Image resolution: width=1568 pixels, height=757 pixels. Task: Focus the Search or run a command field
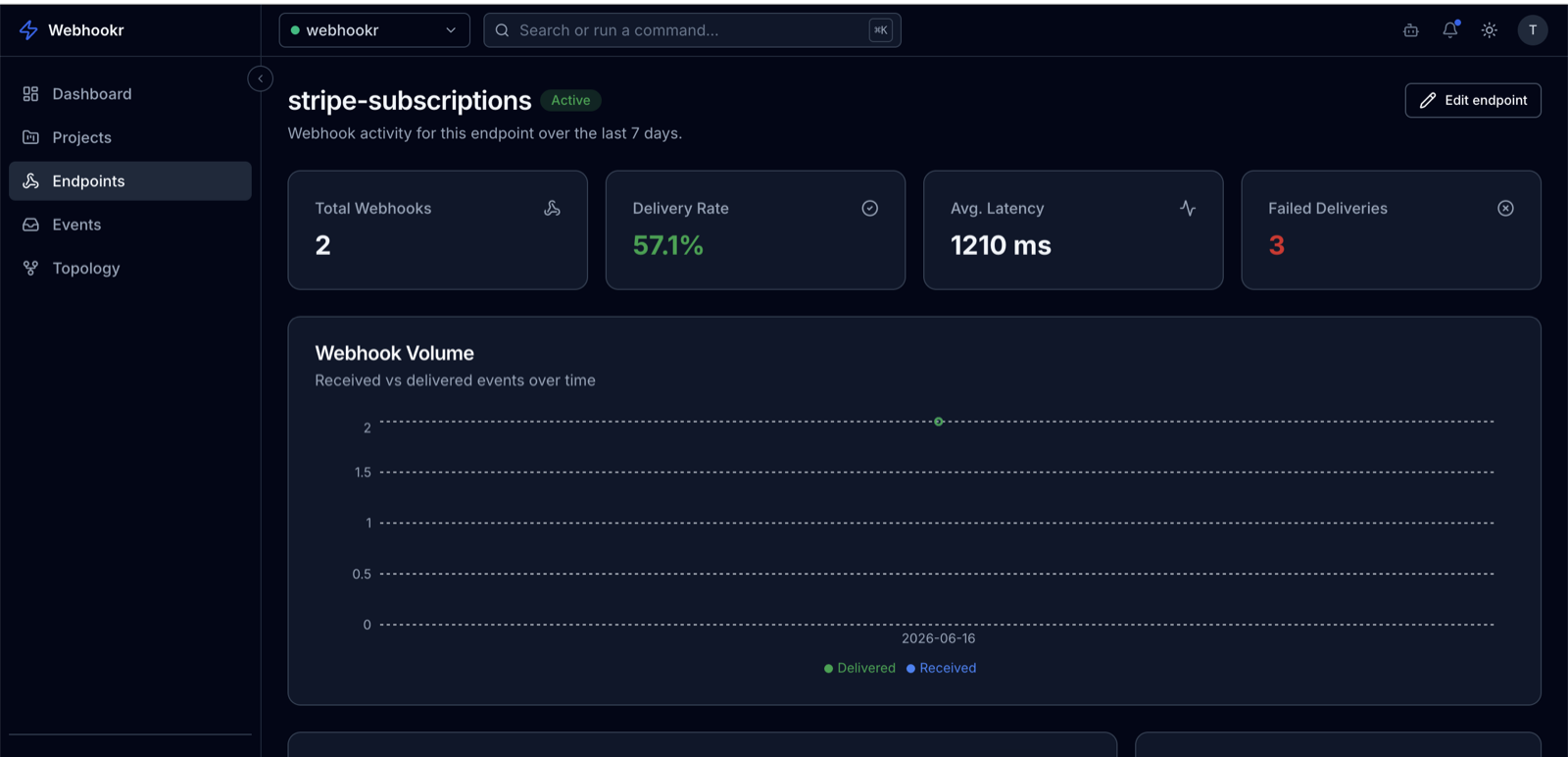coord(692,30)
